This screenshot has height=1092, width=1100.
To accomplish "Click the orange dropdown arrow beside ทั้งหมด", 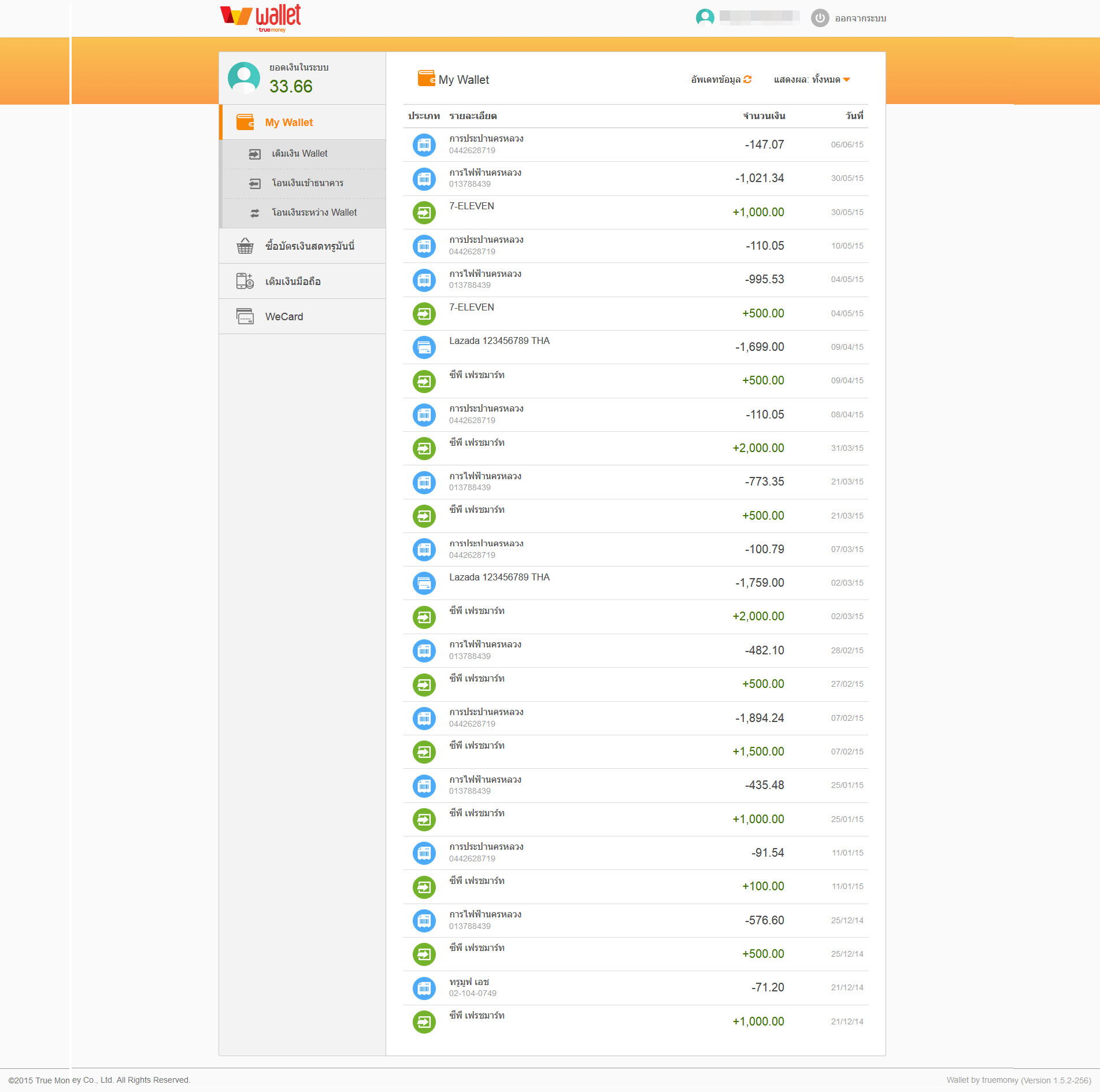I will (x=846, y=80).
